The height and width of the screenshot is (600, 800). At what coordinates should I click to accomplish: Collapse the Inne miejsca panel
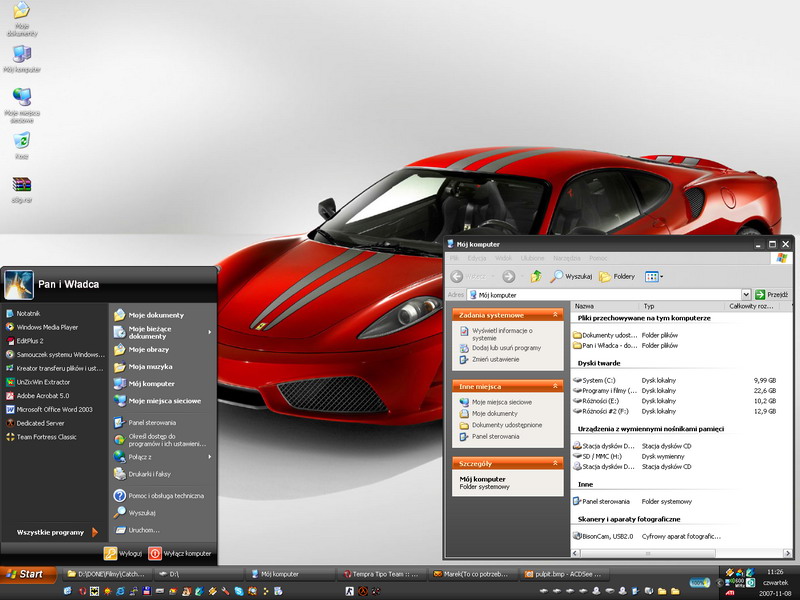point(556,386)
